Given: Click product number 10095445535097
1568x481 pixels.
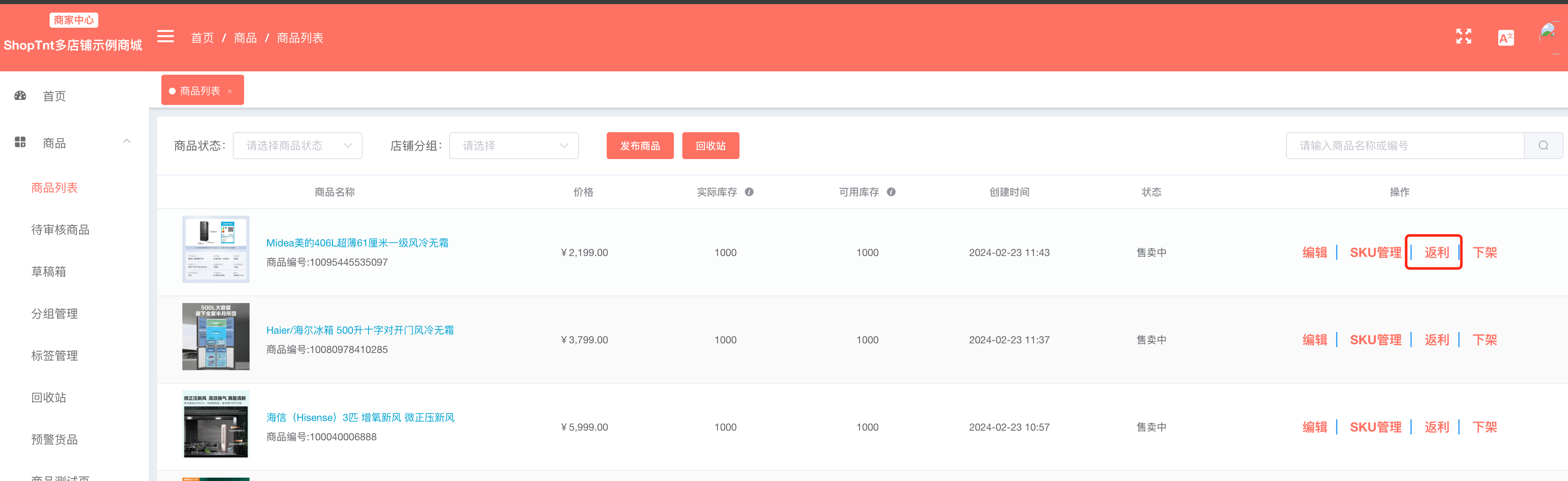Looking at the screenshot, I should point(349,263).
